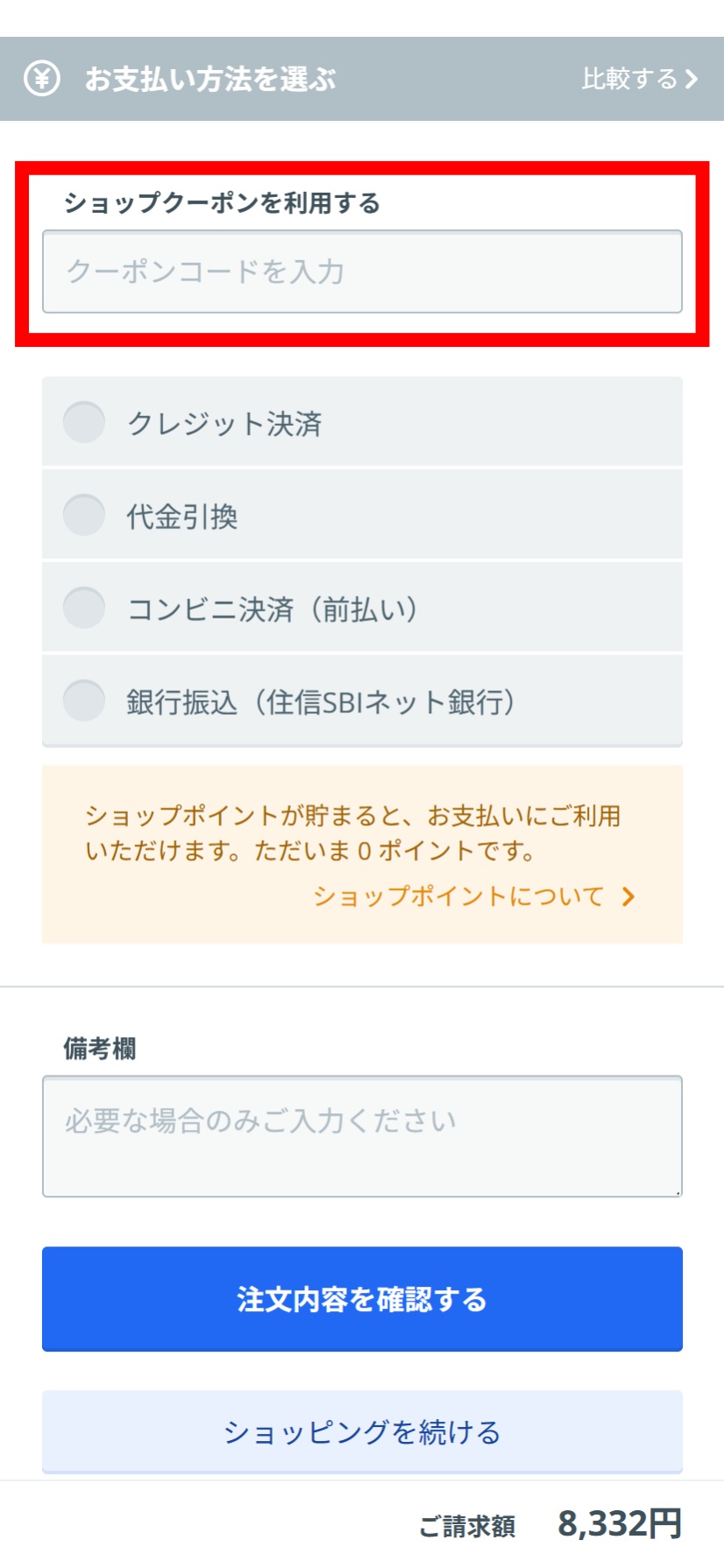Select the 銀行振込 radio button
724x1568 pixels.
(x=84, y=701)
